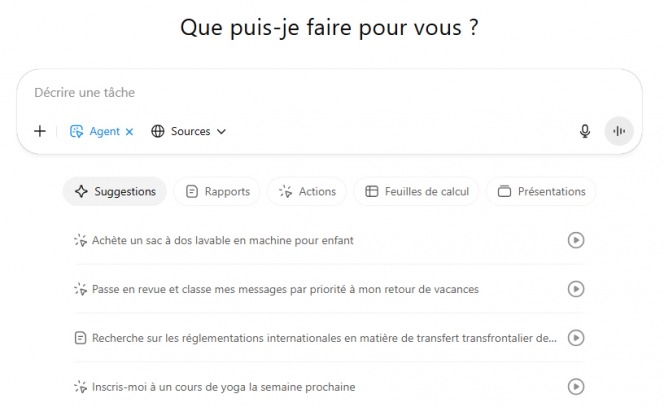Click the microphone dictation icon
The image size is (664, 407).
pos(585,131)
